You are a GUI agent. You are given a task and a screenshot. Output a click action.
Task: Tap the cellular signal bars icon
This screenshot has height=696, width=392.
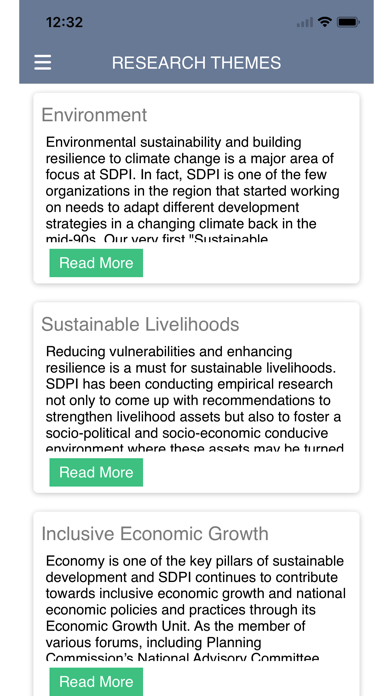tap(305, 22)
